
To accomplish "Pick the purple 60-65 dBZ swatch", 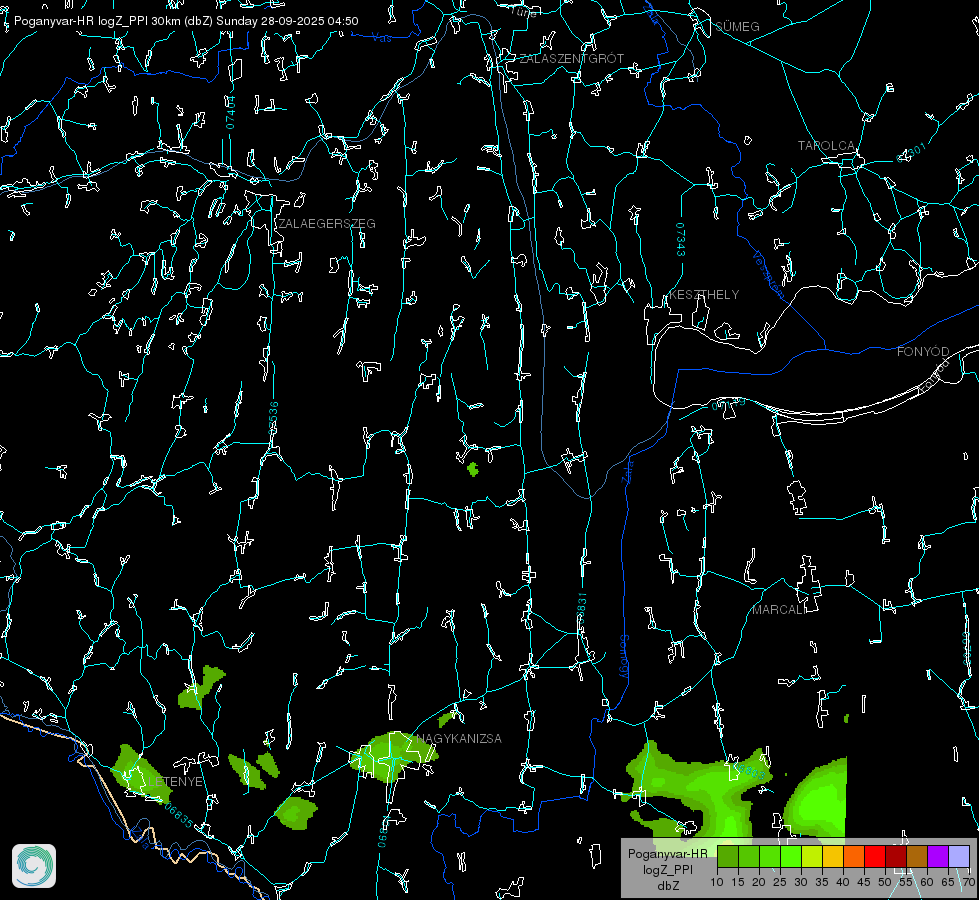I will (938, 856).
